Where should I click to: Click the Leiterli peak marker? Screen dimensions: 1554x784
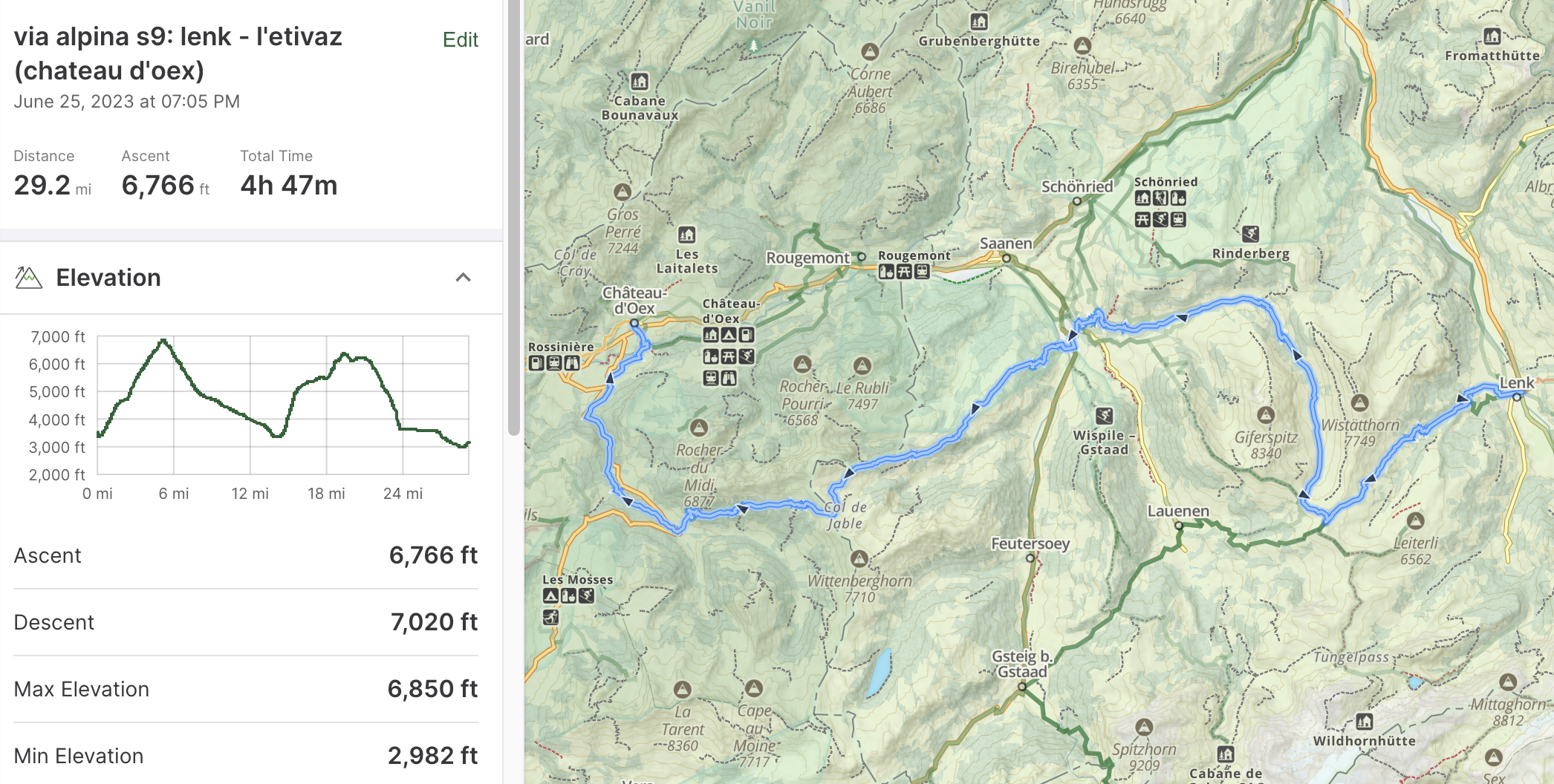(x=1415, y=520)
